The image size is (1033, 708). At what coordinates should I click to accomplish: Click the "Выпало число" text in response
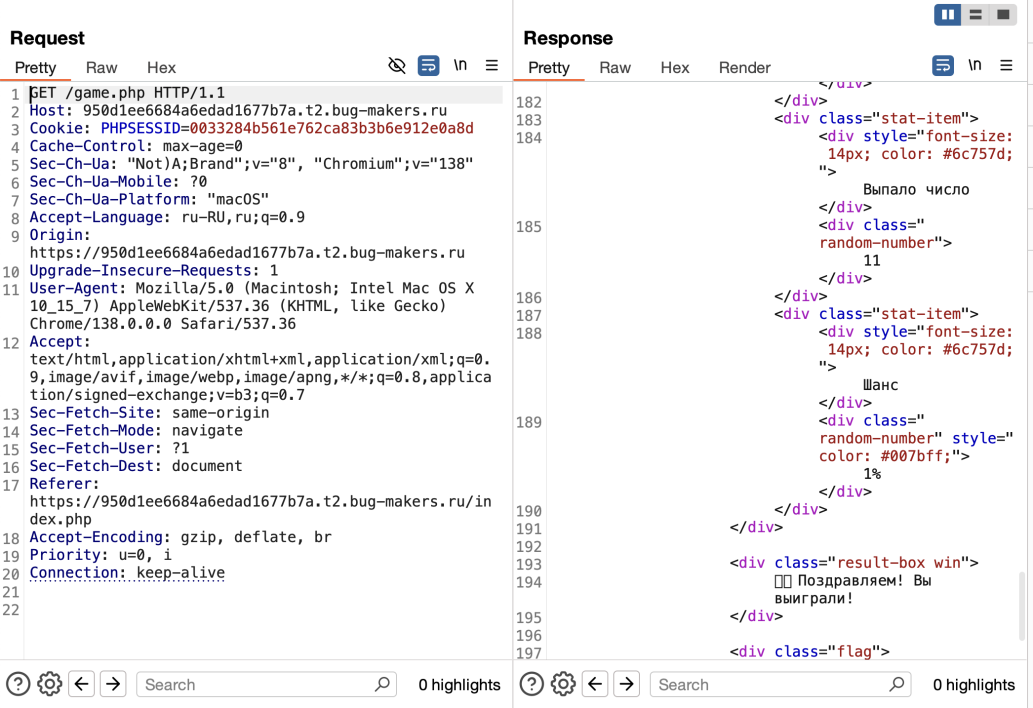point(916,190)
